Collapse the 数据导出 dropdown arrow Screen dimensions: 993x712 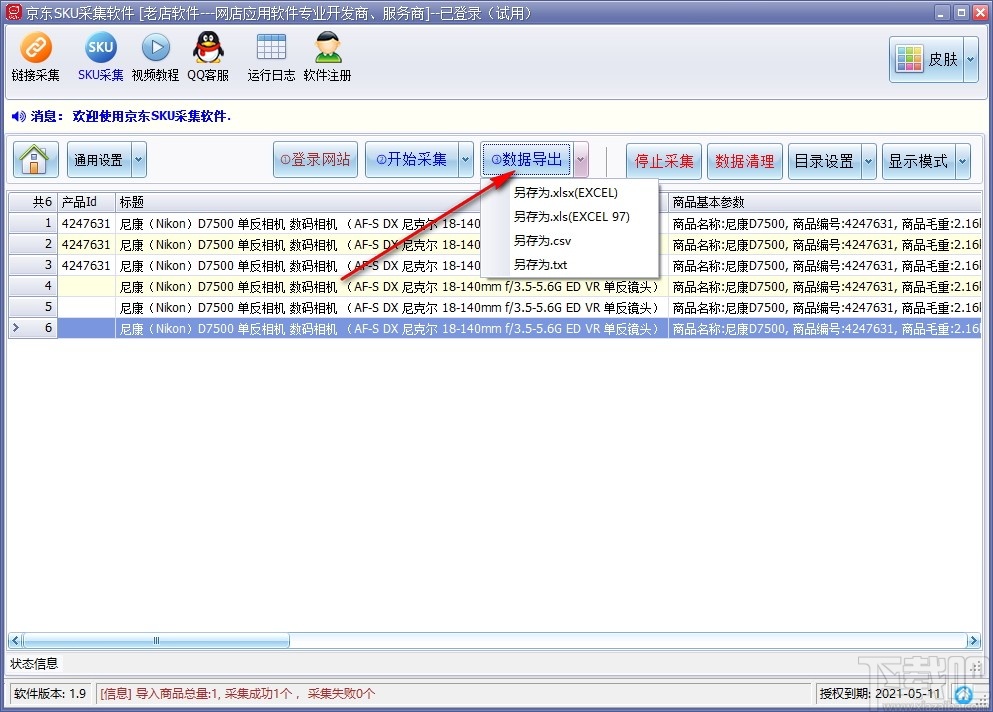tap(581, 160)
